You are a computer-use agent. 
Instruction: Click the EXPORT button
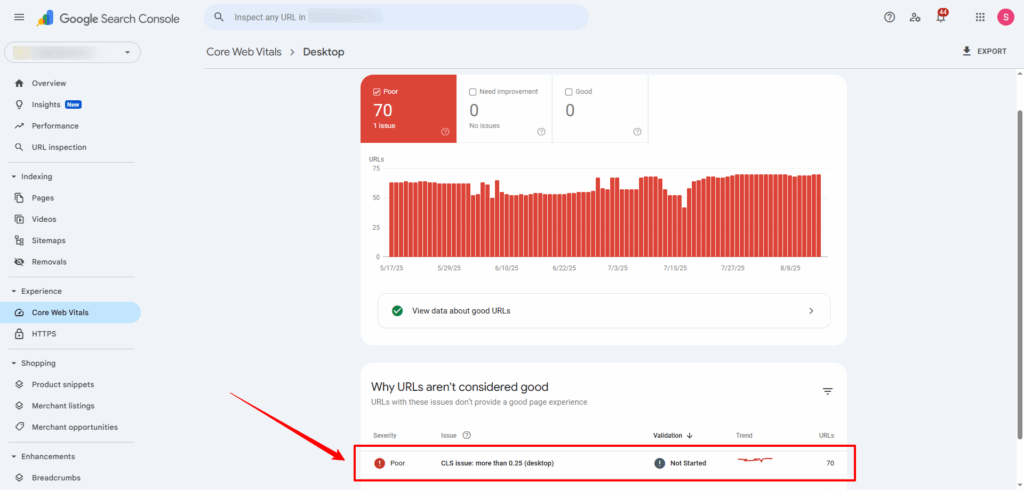pos(984,51)
